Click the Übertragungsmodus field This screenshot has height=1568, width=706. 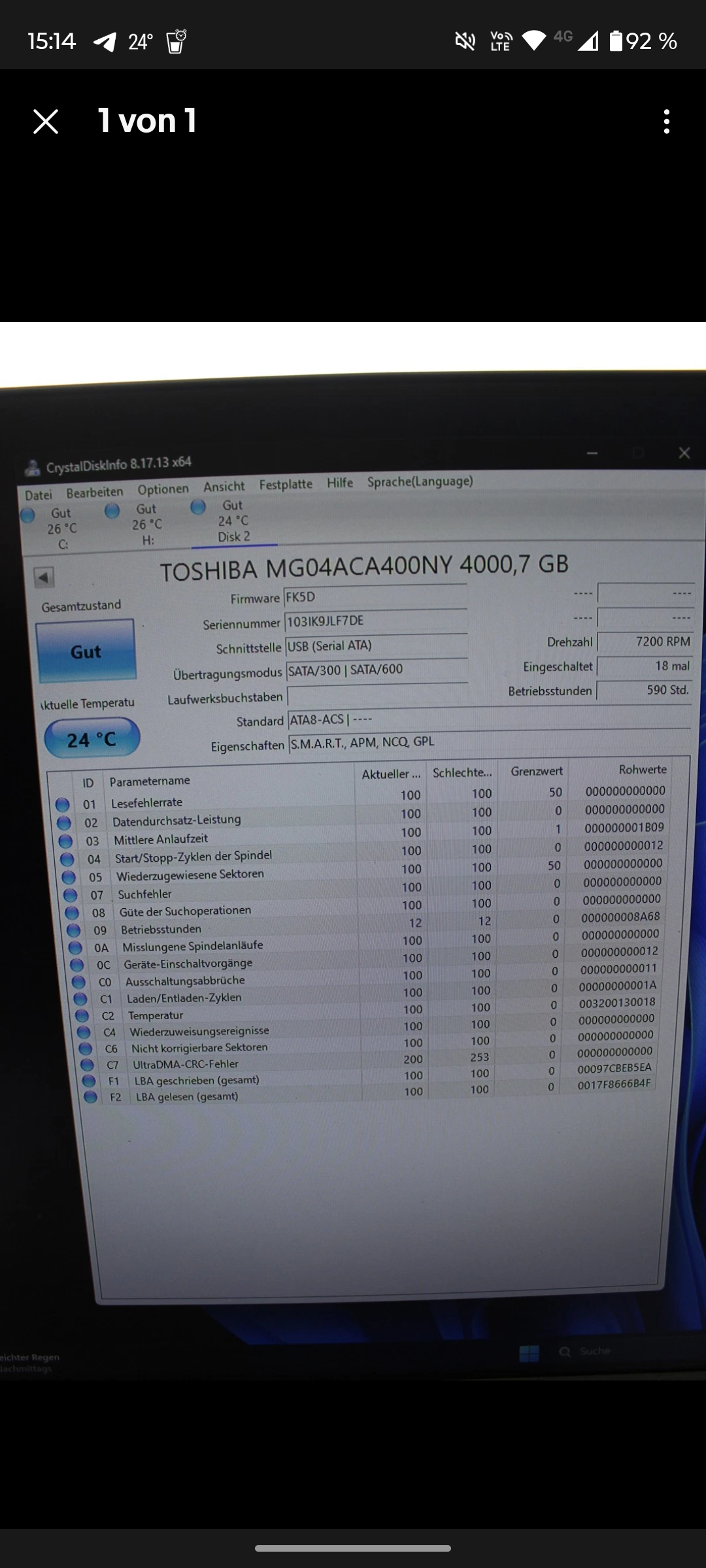coord(377,670)
